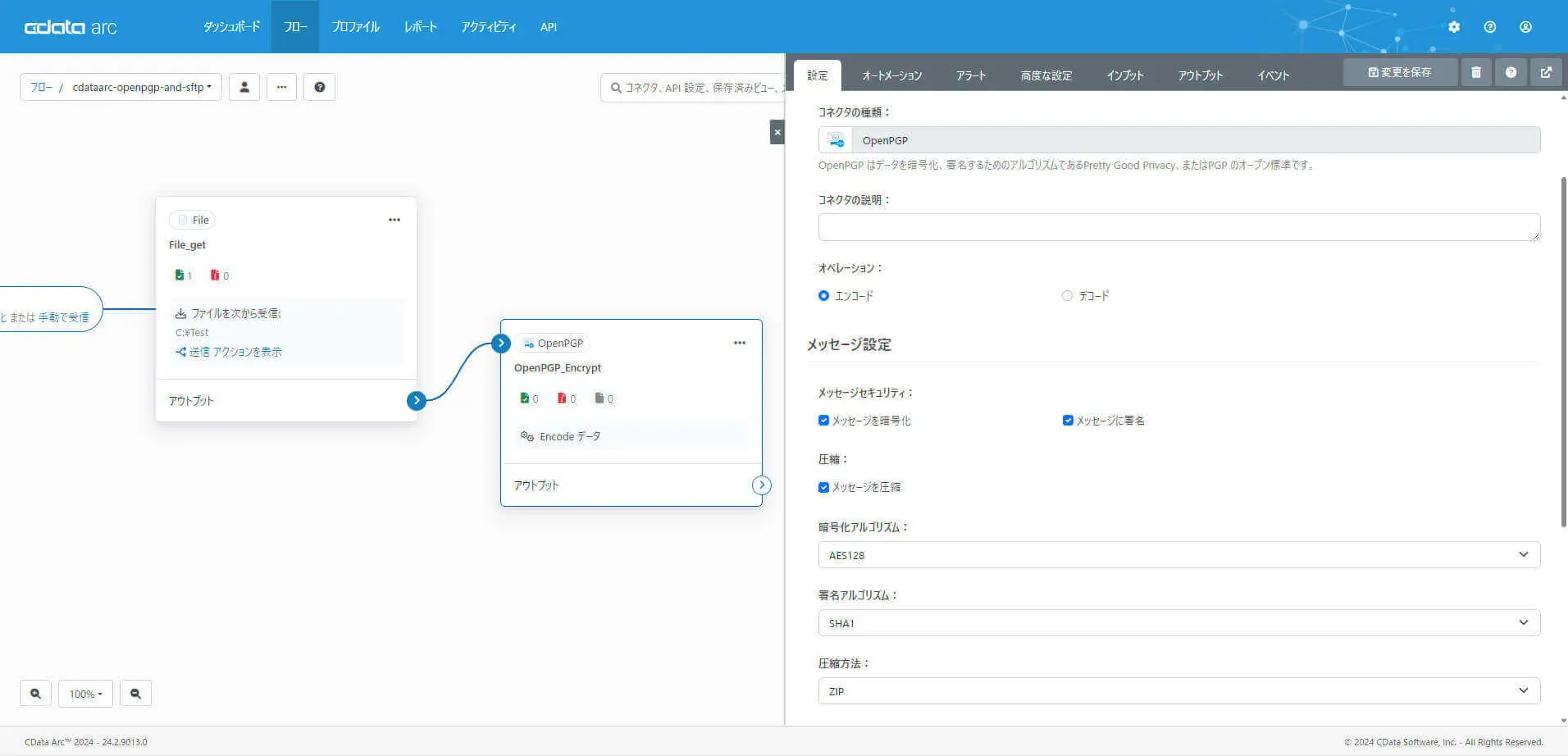Close the connector settings panel
Viewport: 1568px width, 756px height.
point(777,132)
